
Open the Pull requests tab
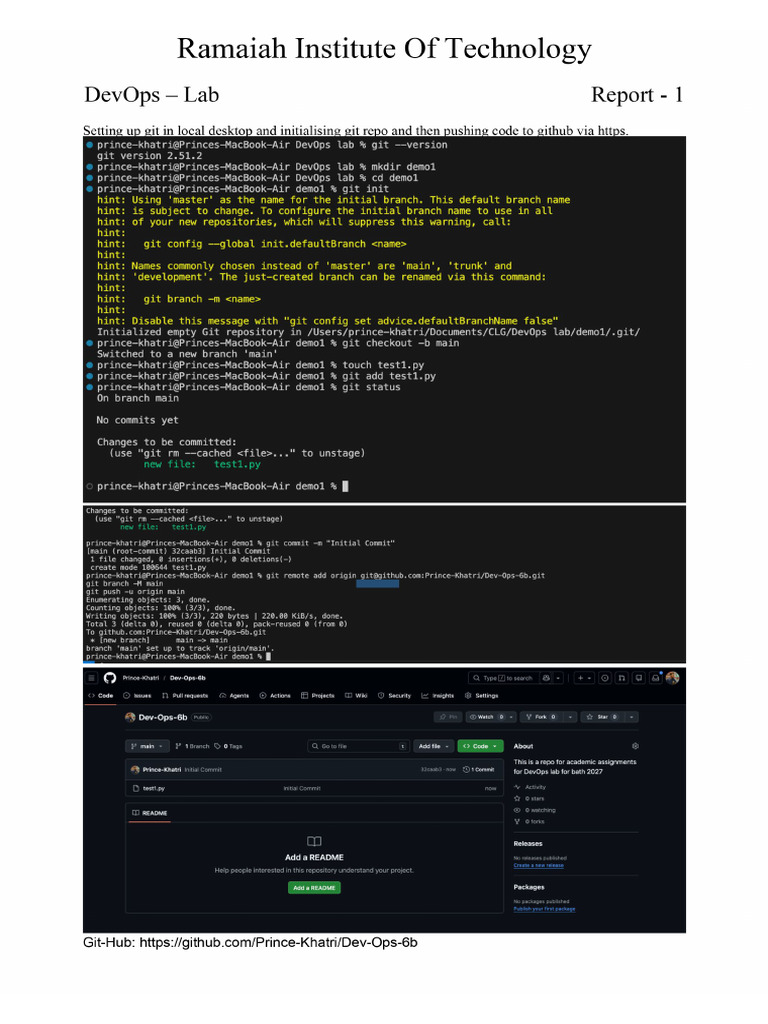185,696
